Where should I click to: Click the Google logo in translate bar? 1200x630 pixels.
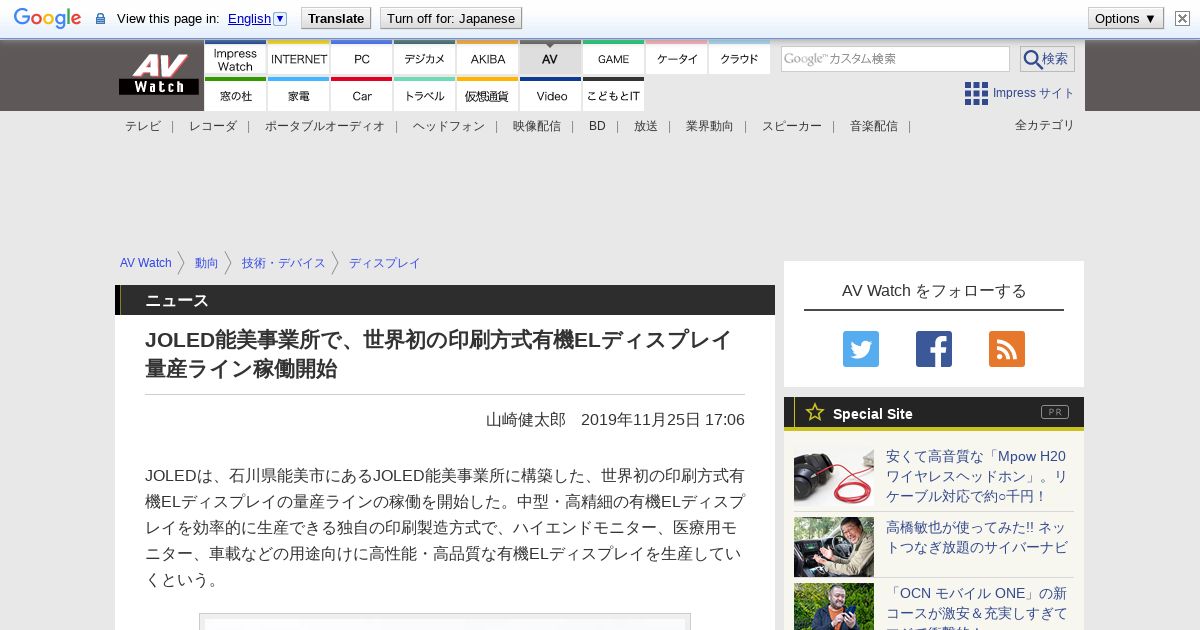pyautogui.click(x=47, y=18)
